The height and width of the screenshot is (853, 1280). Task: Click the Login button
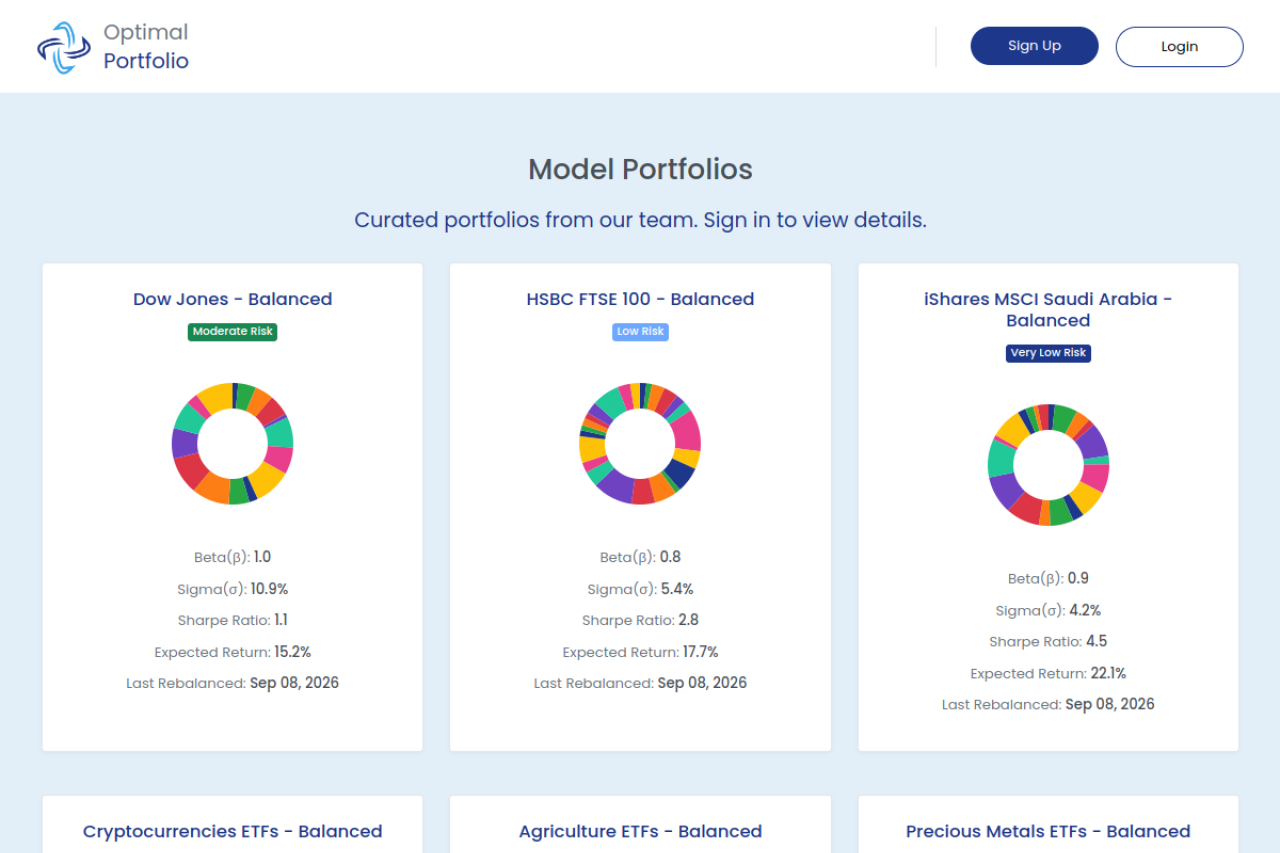click(1179, 47)
